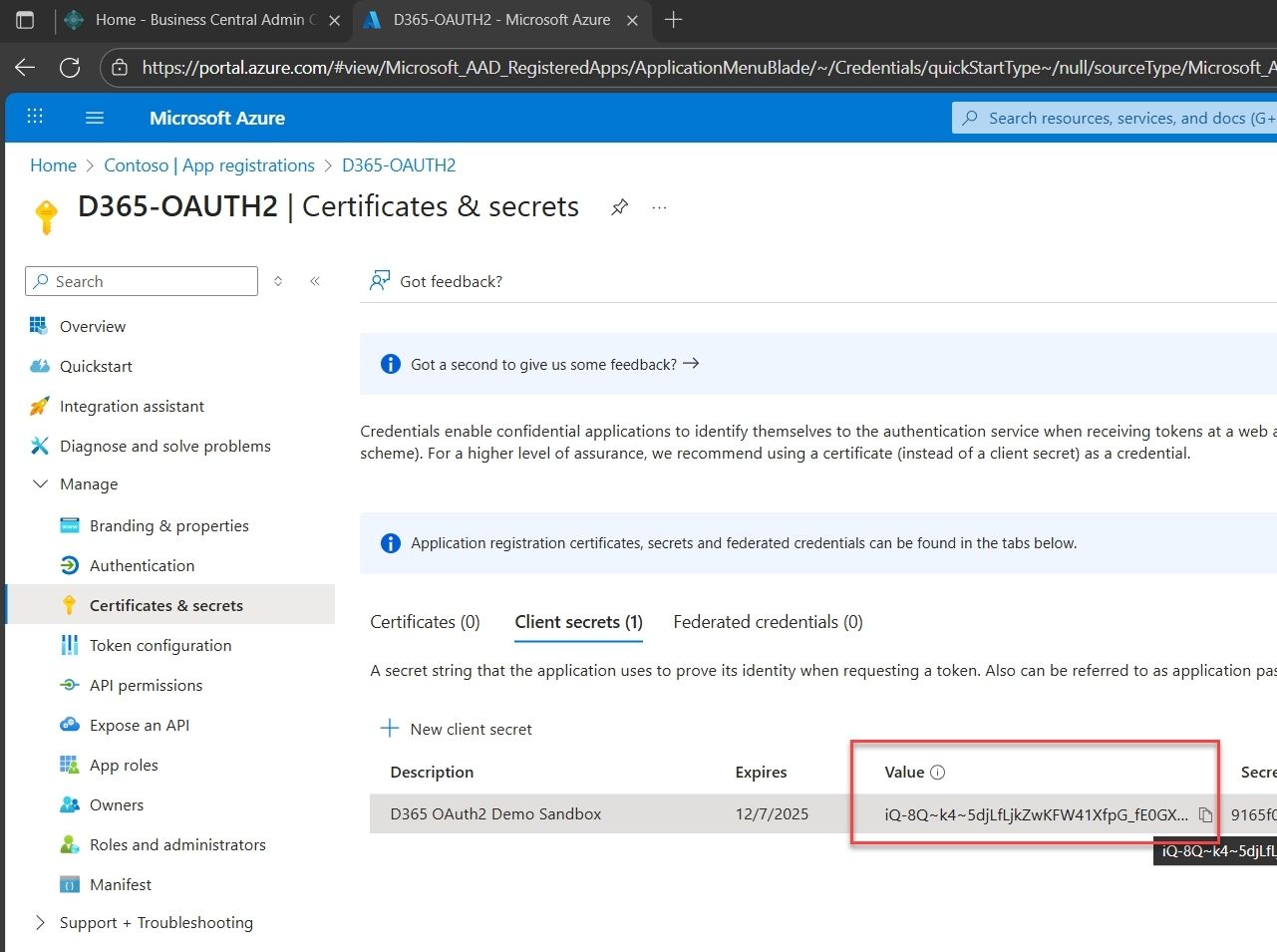Open API permissions in sidebar
Viewport: 1277px width, 952px height.
point(146,686)
